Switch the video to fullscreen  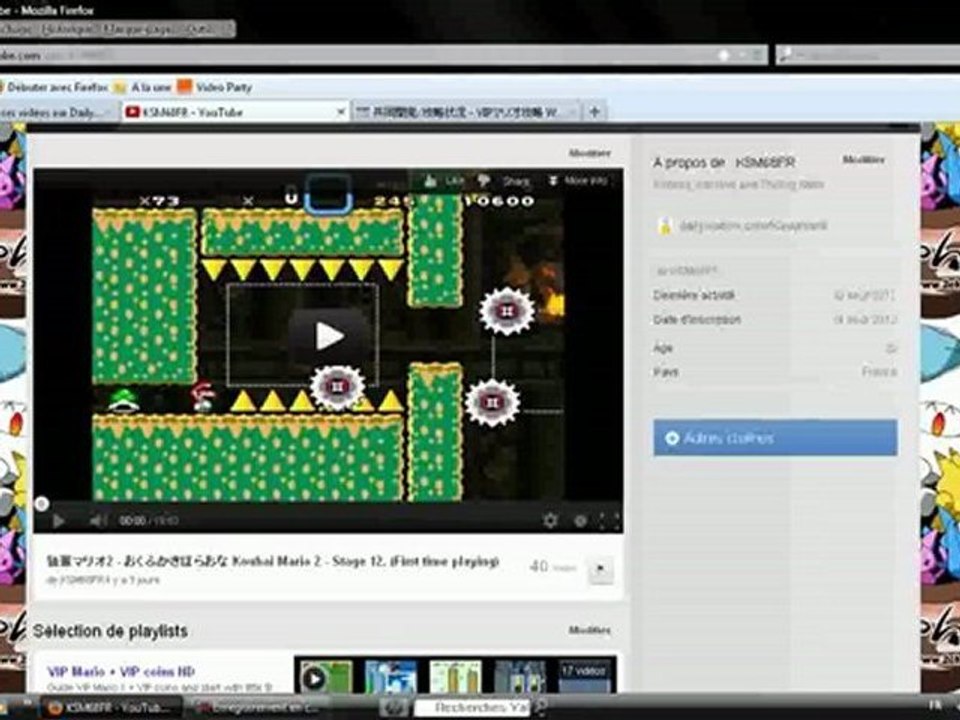(x=609, y=521)
